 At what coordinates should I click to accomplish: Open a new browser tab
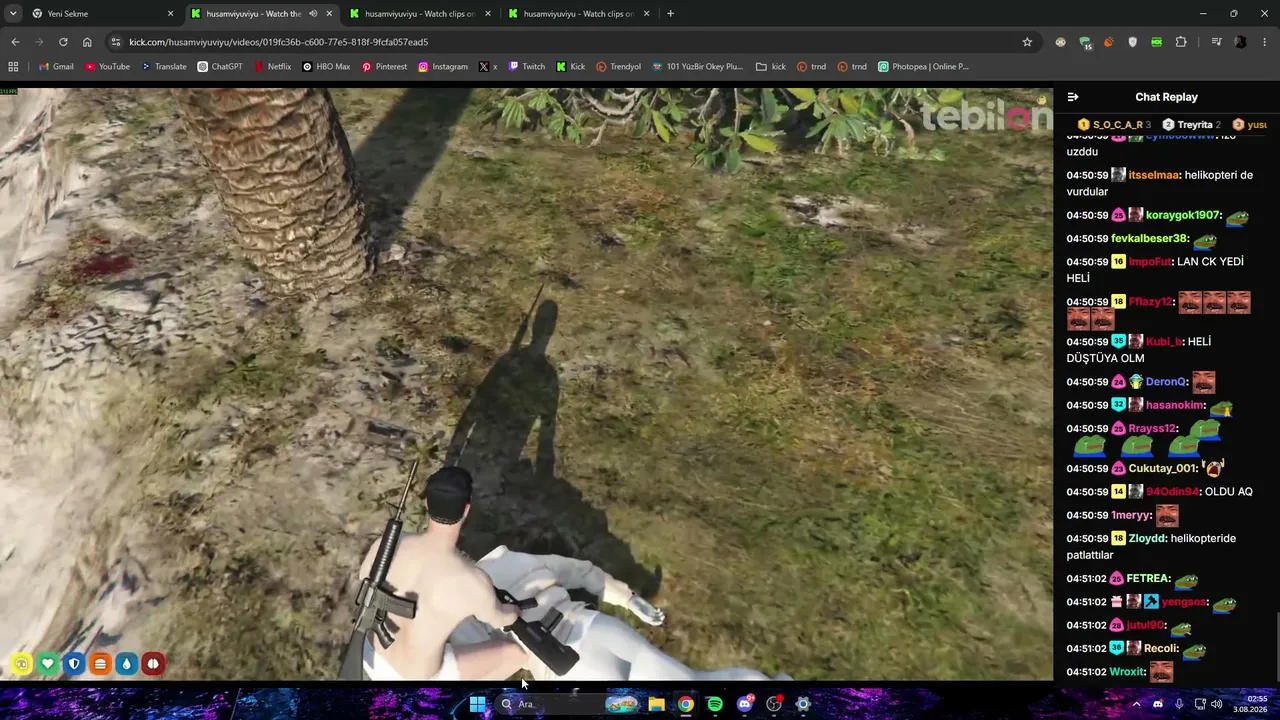[670, 14]
